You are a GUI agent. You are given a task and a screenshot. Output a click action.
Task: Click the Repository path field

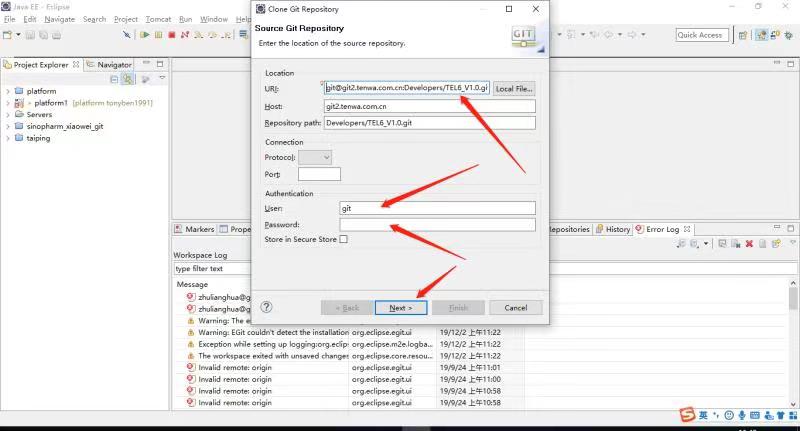point(430,123)
